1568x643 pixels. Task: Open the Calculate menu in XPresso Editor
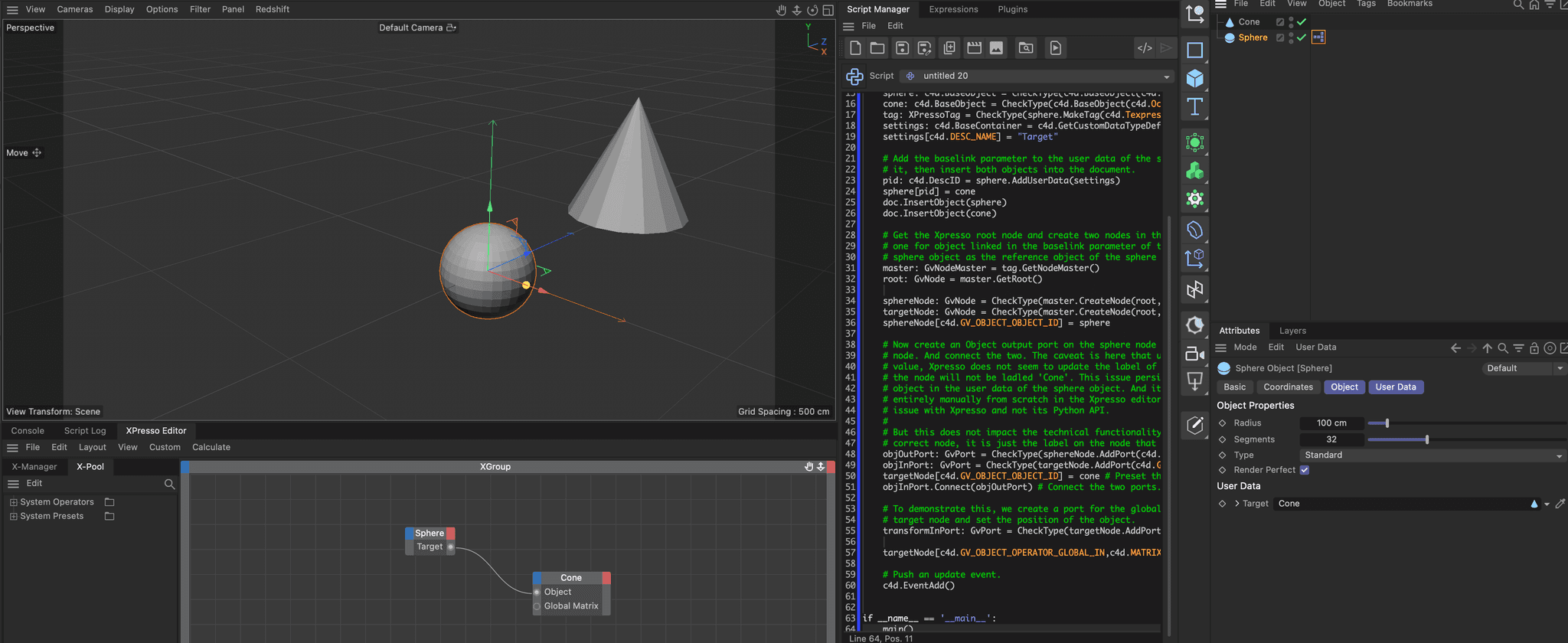(x=211, y=448)
